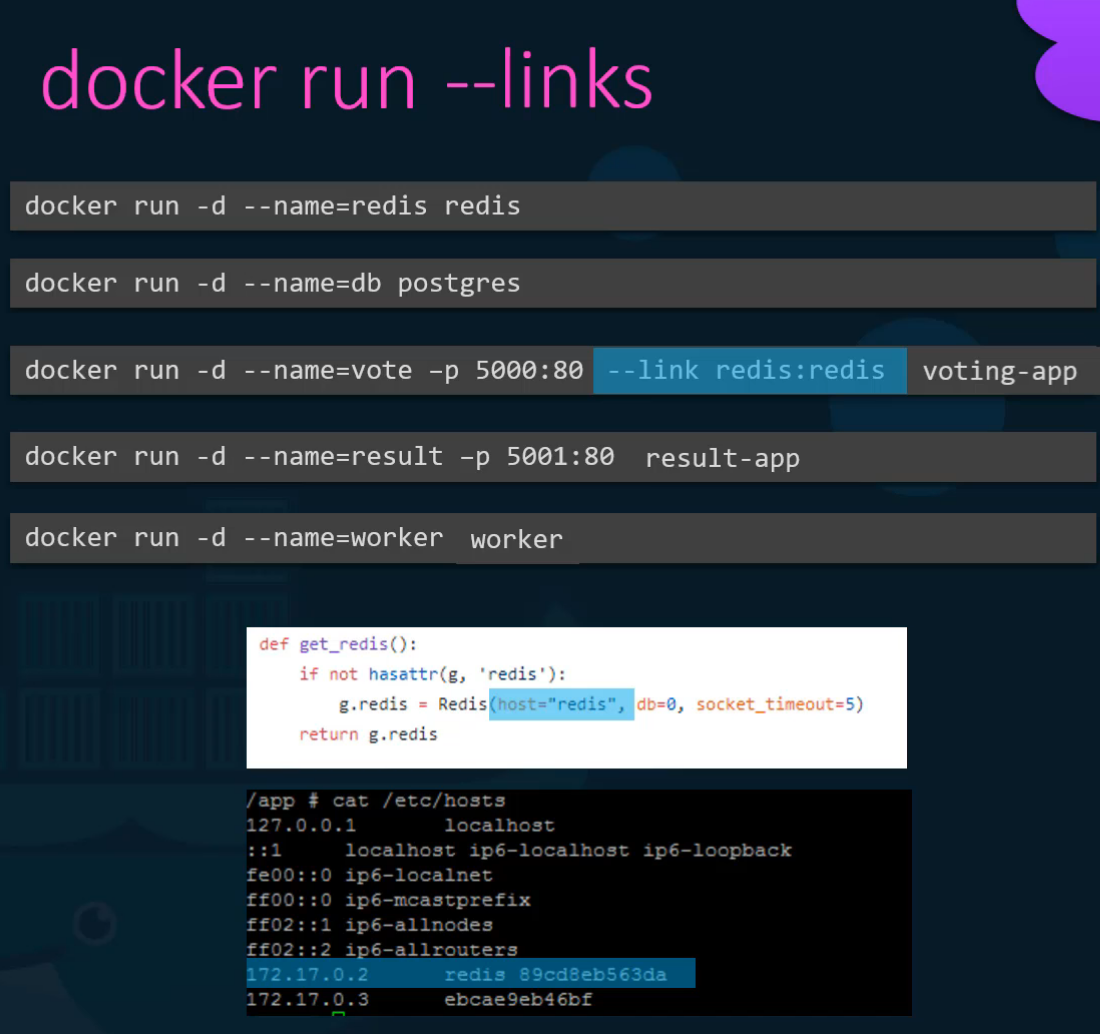Click the 127.0.0.1 localhost hosts entry
The image size is (1100, 1034).
coord(400,826)
